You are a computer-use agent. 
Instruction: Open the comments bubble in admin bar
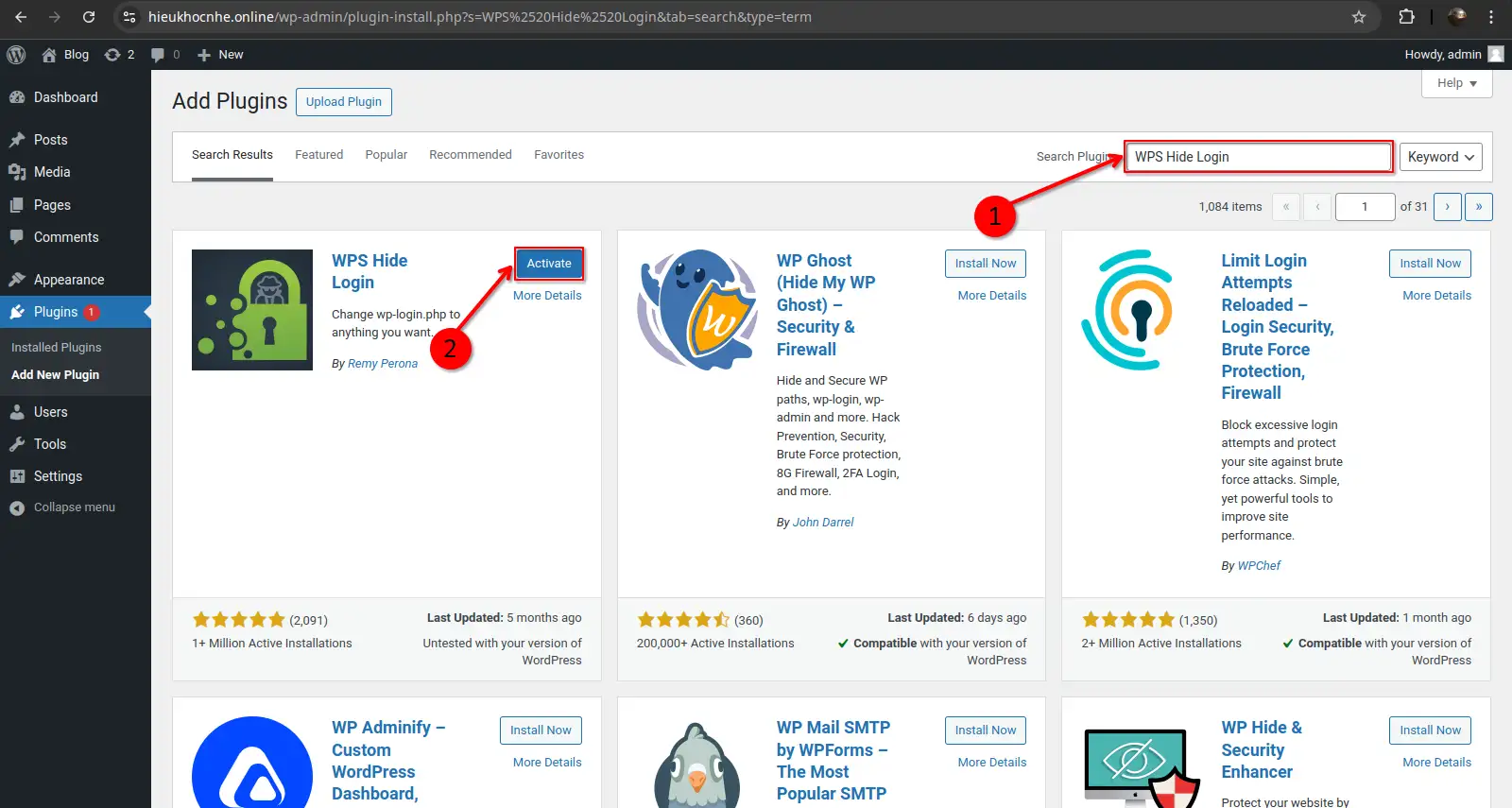click(165, 55)
